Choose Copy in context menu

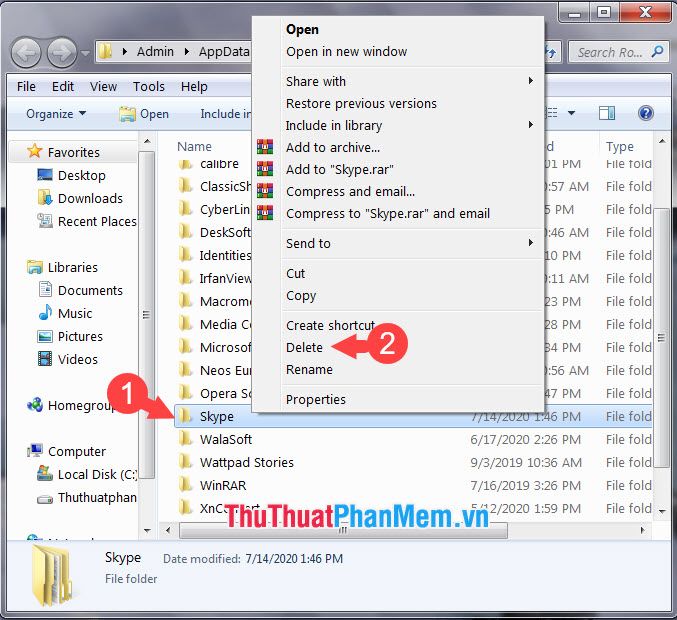point(301,296)
